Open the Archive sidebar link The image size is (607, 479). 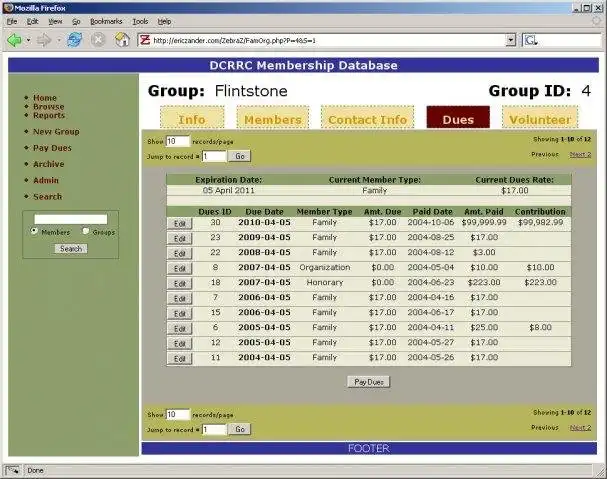[49, 164]
